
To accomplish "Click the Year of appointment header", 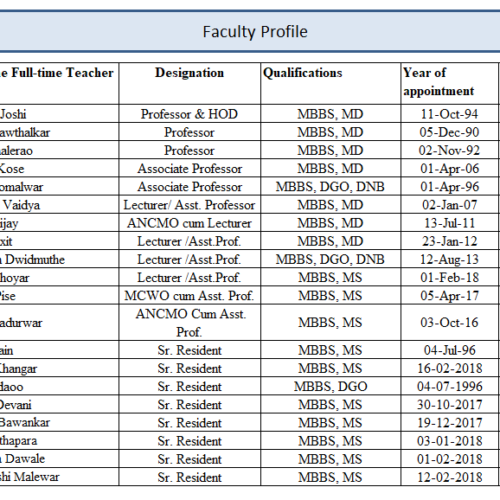I will (450, 83).
